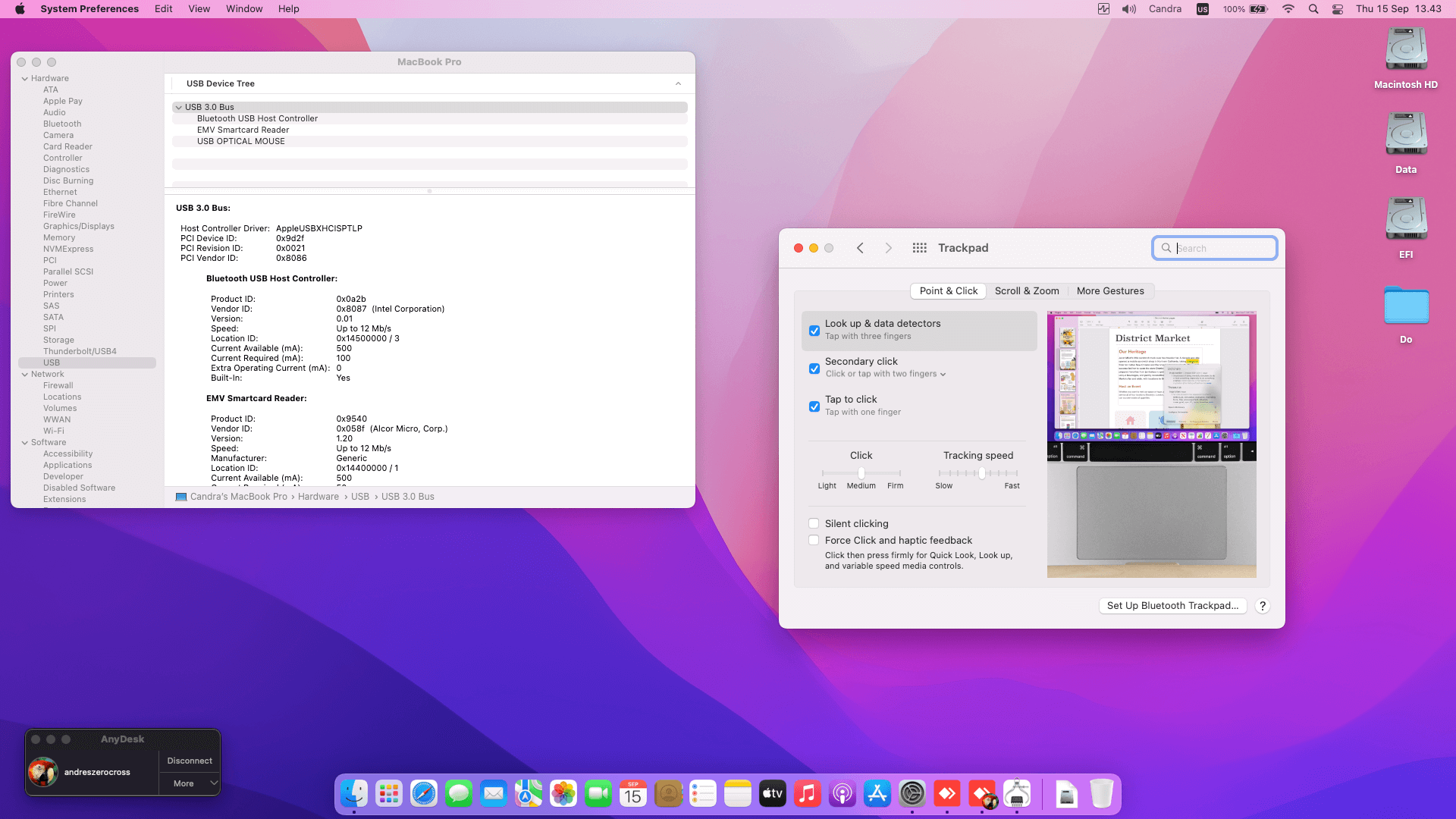Go back in the Trackpad preferences window
1456x819 pixels.
[x=860, y=248]
